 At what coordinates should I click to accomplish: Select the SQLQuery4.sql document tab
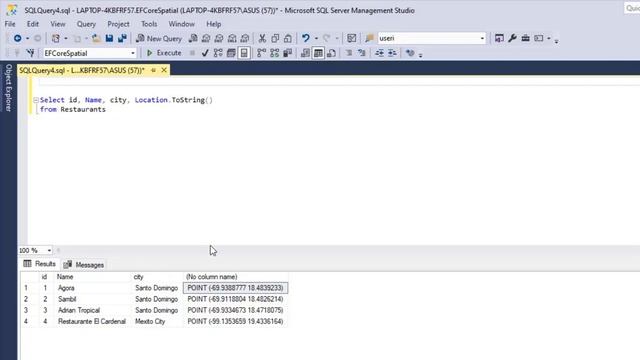coord(82,70)
